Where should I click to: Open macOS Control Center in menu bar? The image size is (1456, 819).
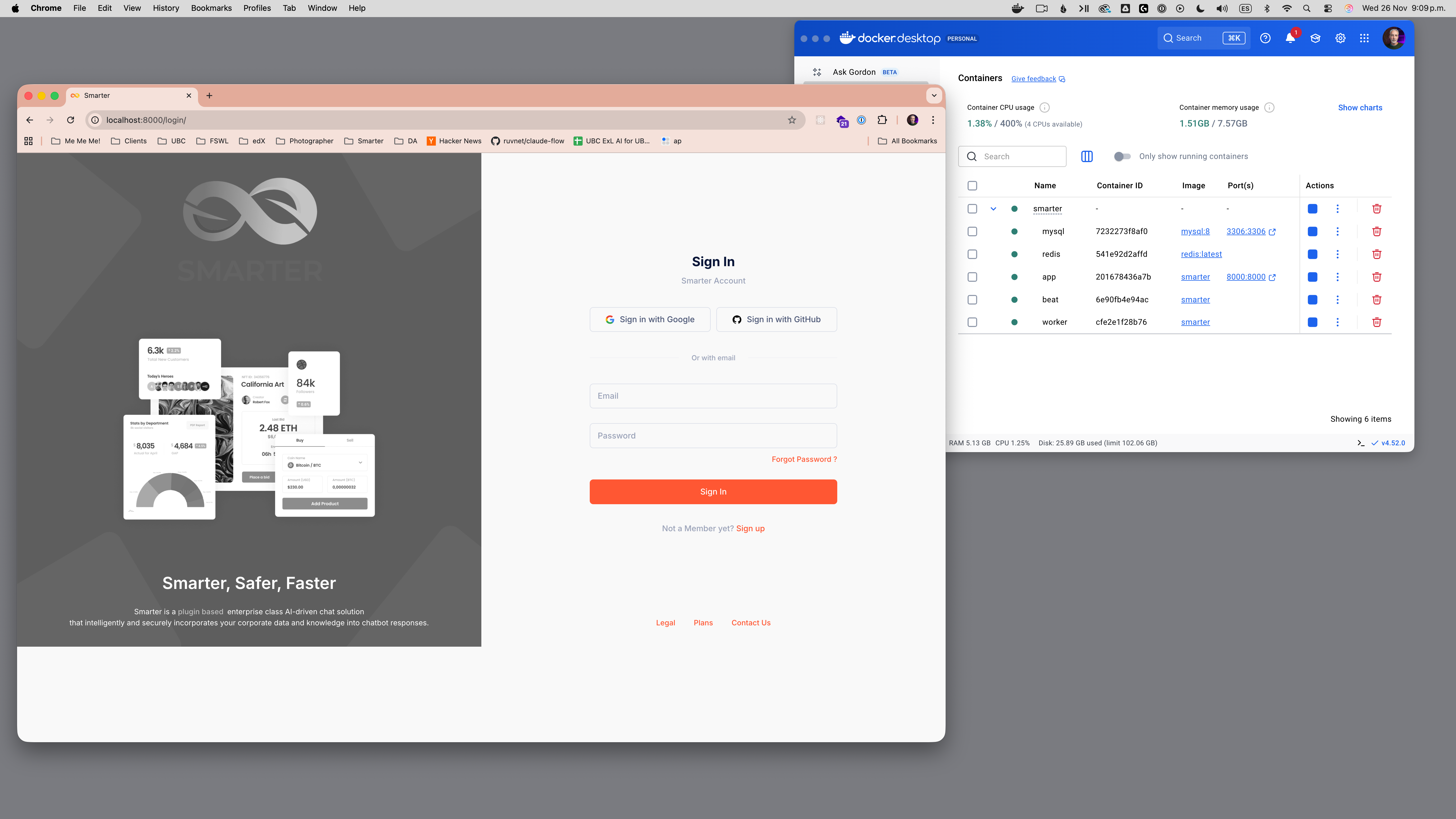pyautogui.click(x=1328, y=8)
